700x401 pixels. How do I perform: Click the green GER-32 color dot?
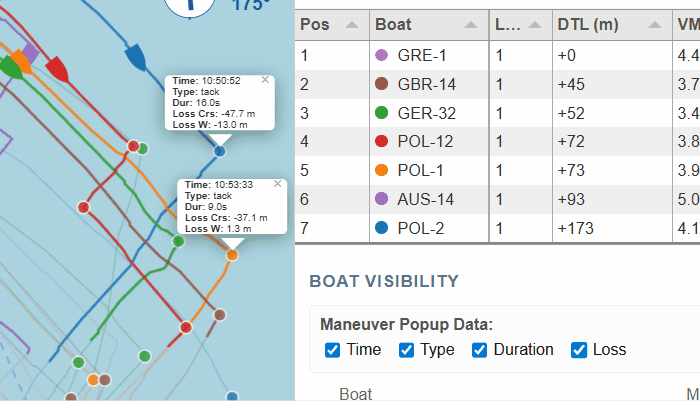(x=380, y=114)
